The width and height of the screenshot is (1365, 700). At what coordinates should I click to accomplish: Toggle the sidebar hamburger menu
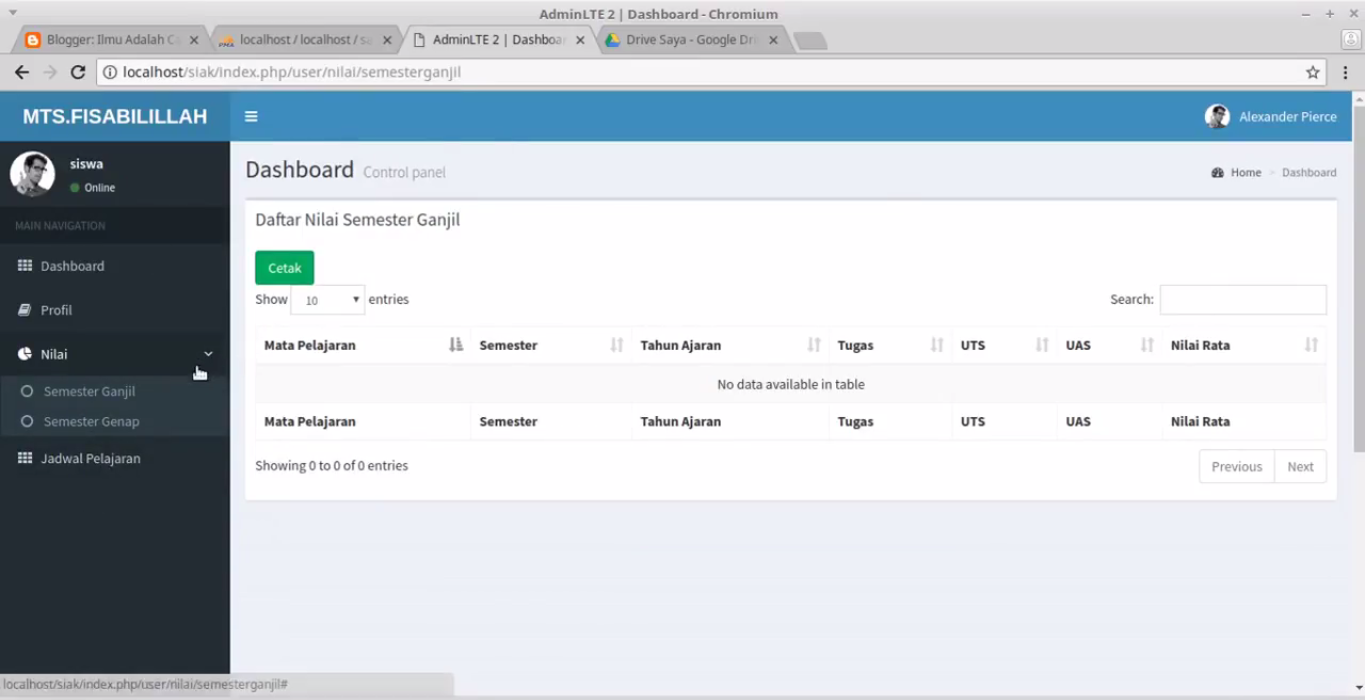coord(251,117)
